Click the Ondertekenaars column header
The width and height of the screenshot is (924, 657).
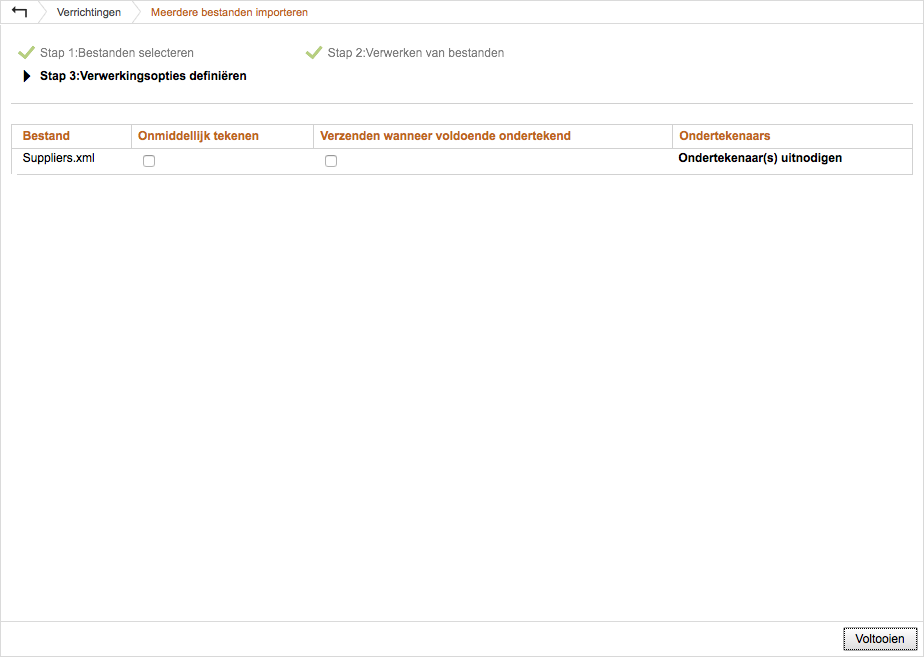(724, 136)
